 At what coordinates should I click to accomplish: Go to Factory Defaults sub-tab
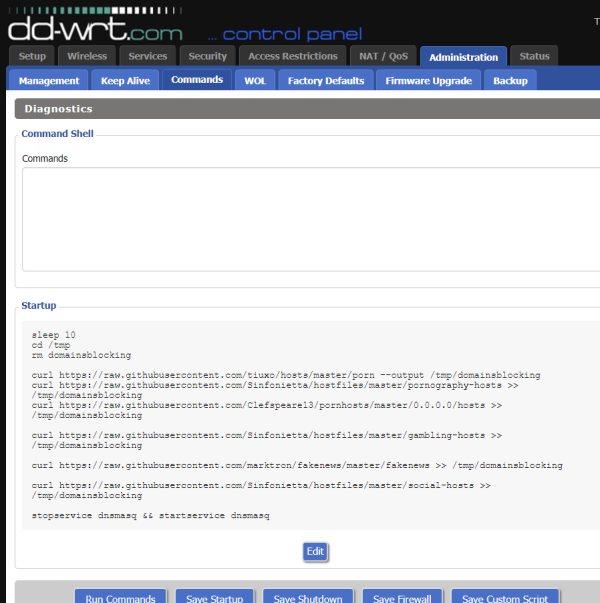(x=326, y=80)
